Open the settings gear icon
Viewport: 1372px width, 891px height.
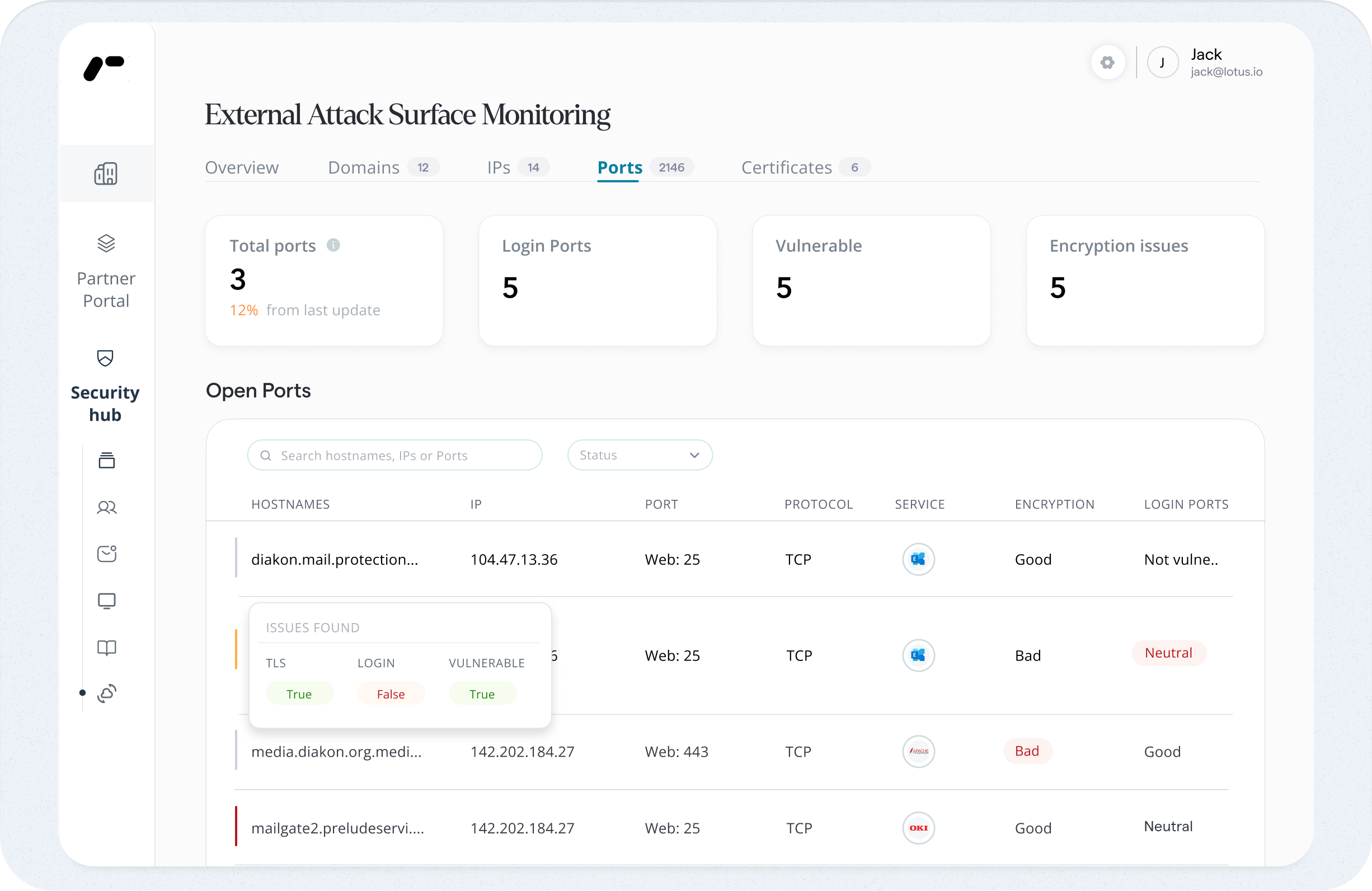point(1107,62)
